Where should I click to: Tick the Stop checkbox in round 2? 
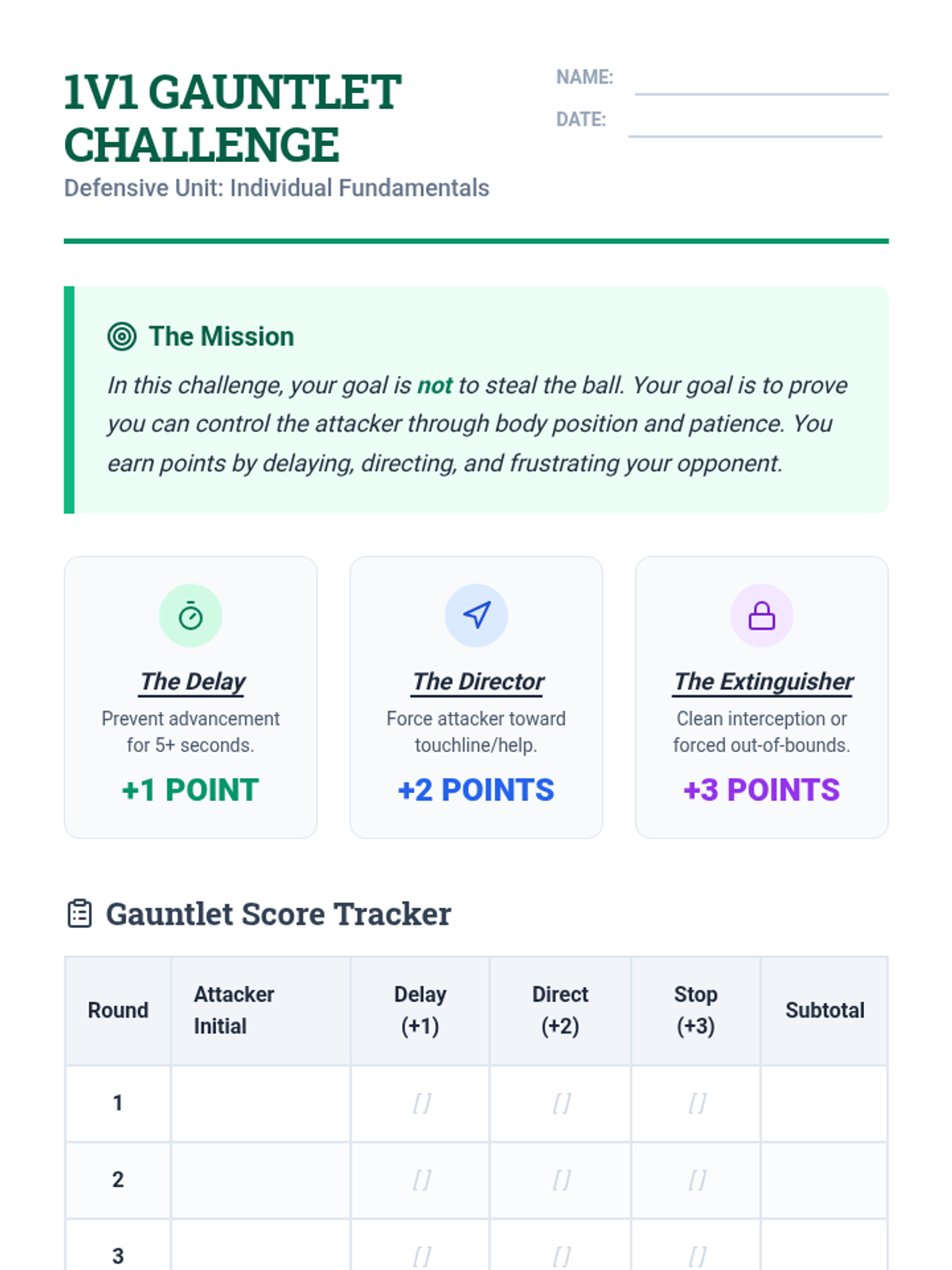(697, 1180)
